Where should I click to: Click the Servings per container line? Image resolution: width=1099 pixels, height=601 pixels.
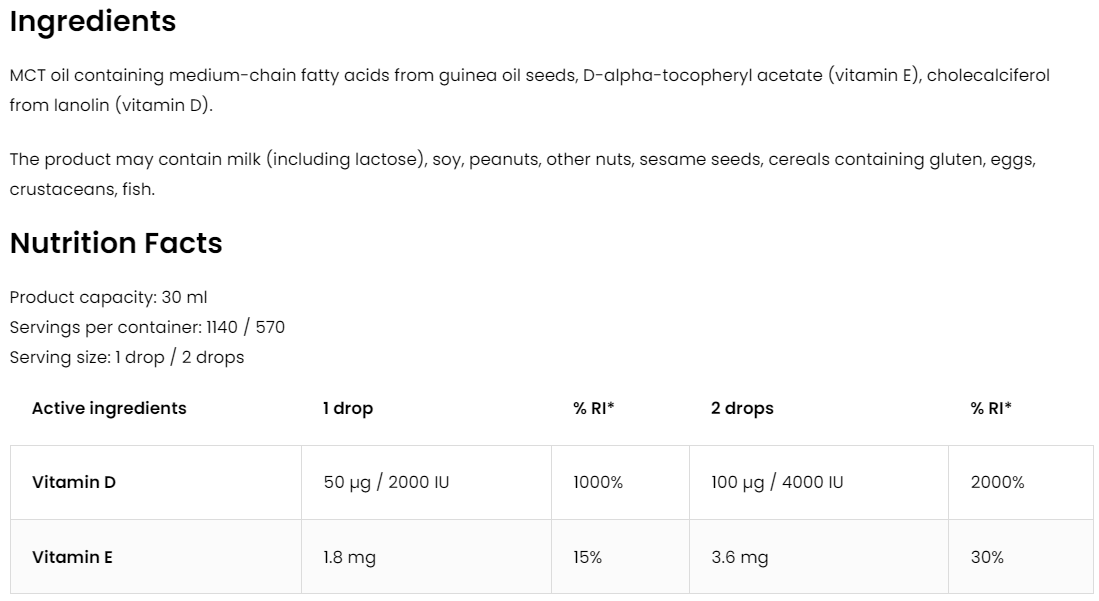tap(147, 327)
